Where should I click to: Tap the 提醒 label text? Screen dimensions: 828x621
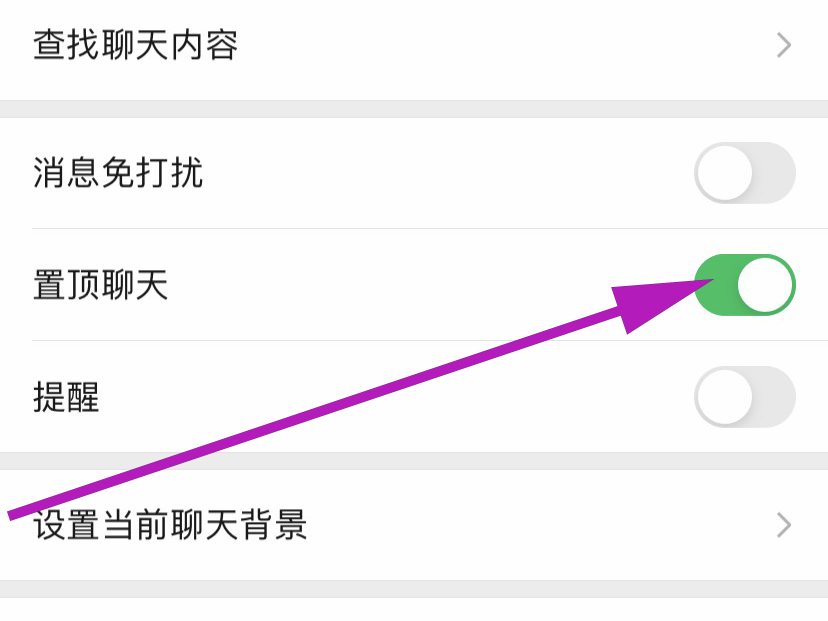[x=66, y=398]
